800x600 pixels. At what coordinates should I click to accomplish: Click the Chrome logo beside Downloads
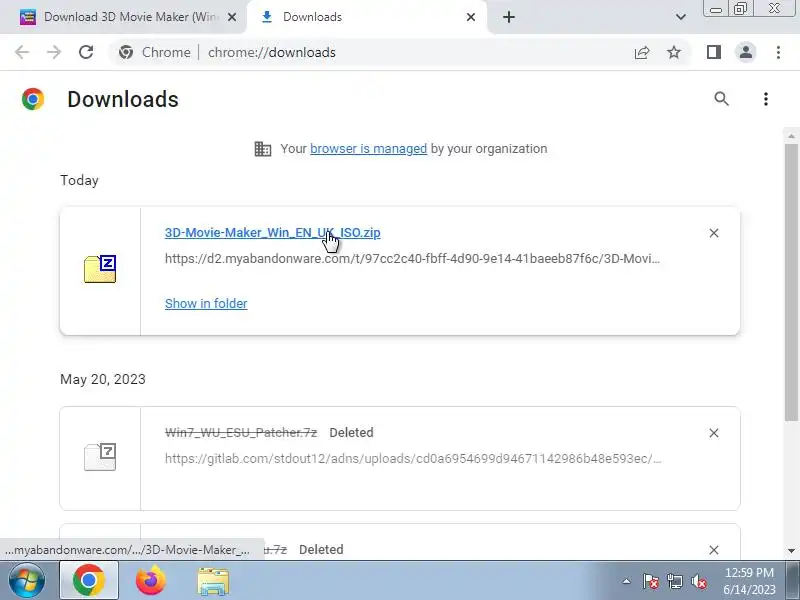click(33, 99)
